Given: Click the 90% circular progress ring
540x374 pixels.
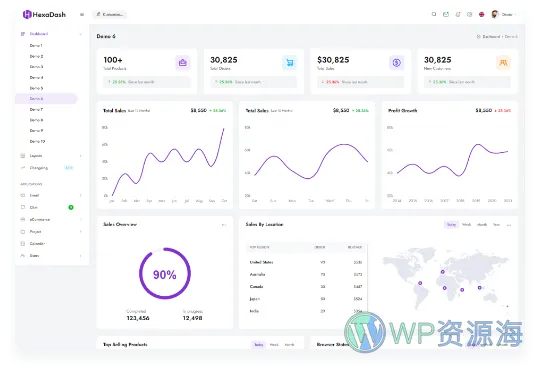Looking at the screenshot, I should (165, 273).
